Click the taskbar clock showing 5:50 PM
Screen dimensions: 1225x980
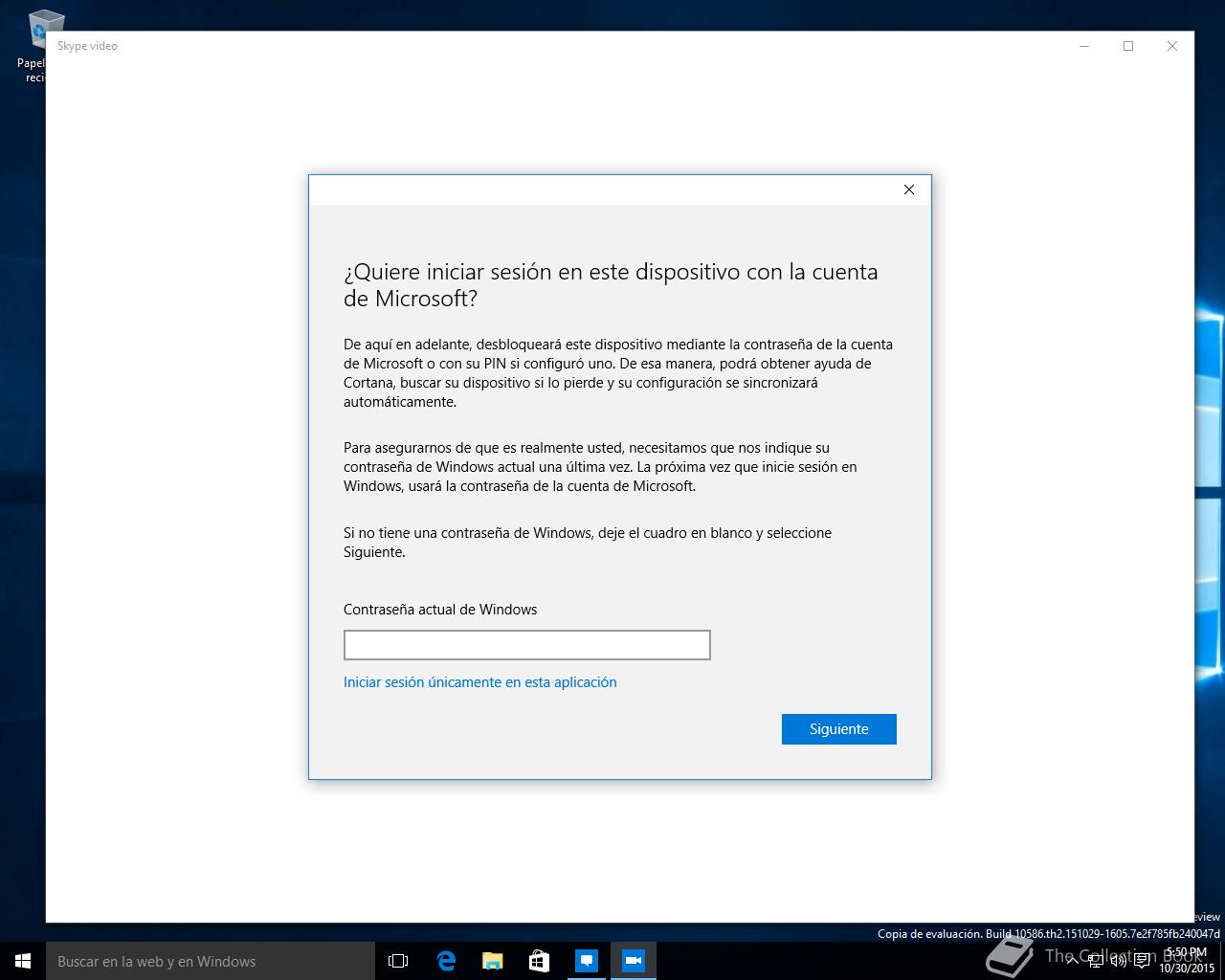point(1187,961)
